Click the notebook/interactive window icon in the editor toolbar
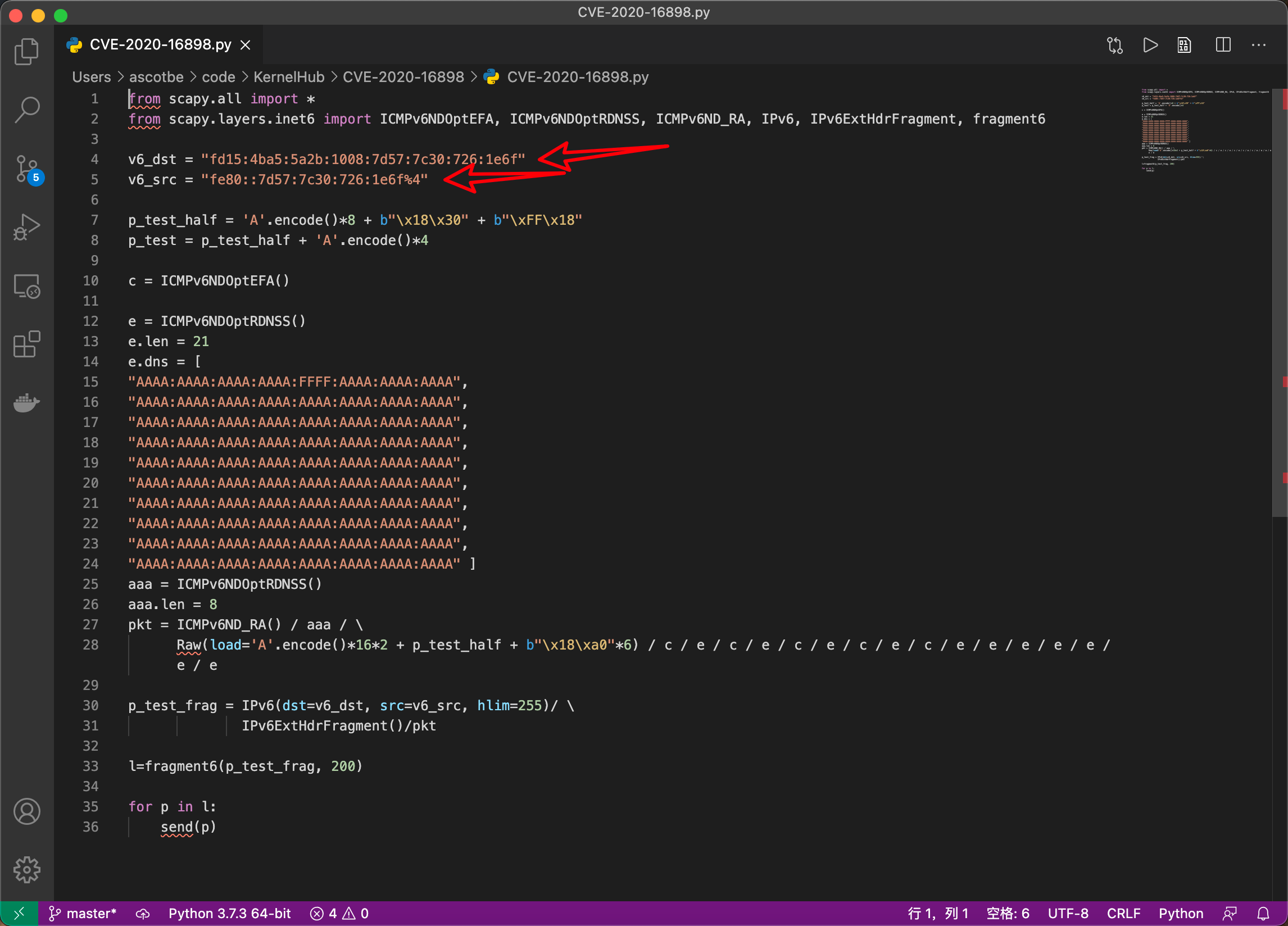 (x=1184, y=46)
